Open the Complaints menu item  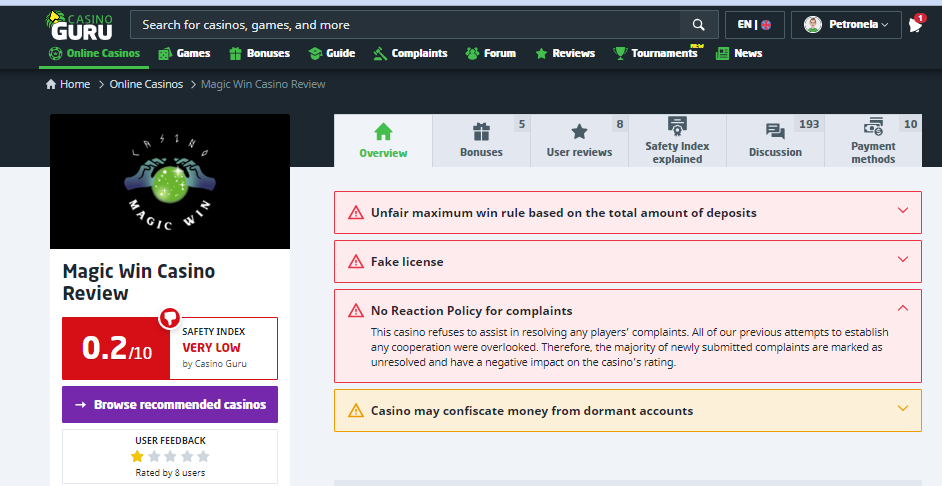[x=410, y=54]
